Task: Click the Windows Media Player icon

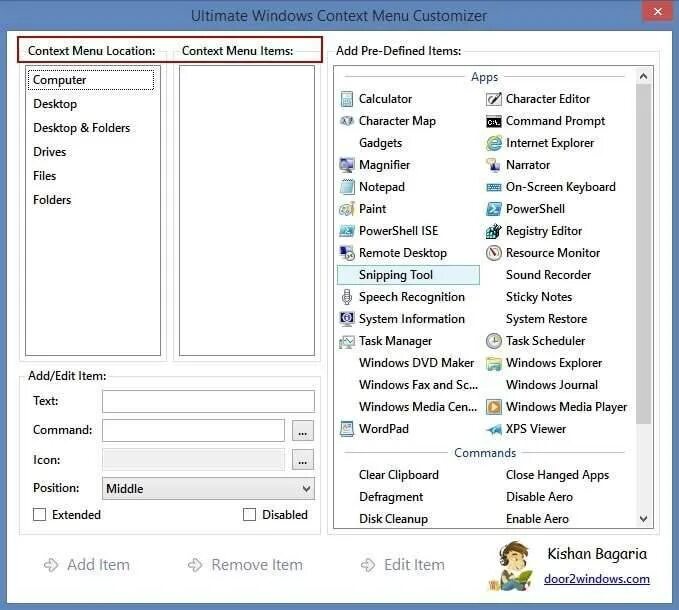Action: [494, 407]
